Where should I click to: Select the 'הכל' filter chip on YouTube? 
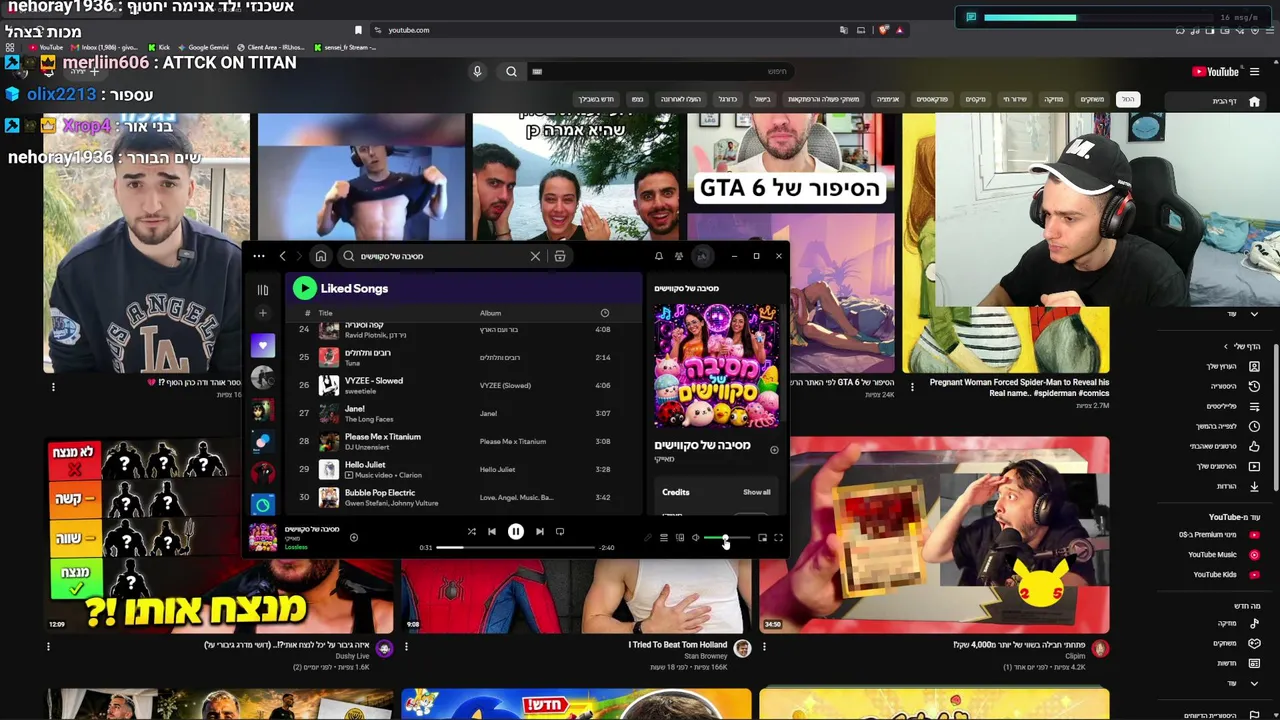(x=1128, y=99)
